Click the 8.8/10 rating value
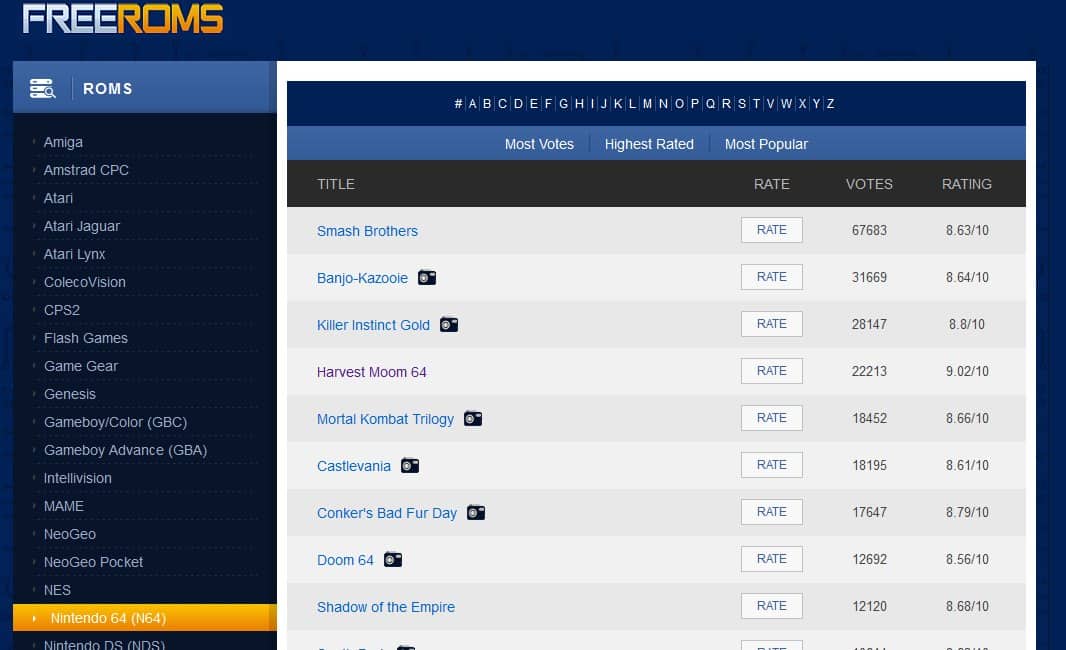The height and width of the screenshot is (650, 1066). pos(967,324)
